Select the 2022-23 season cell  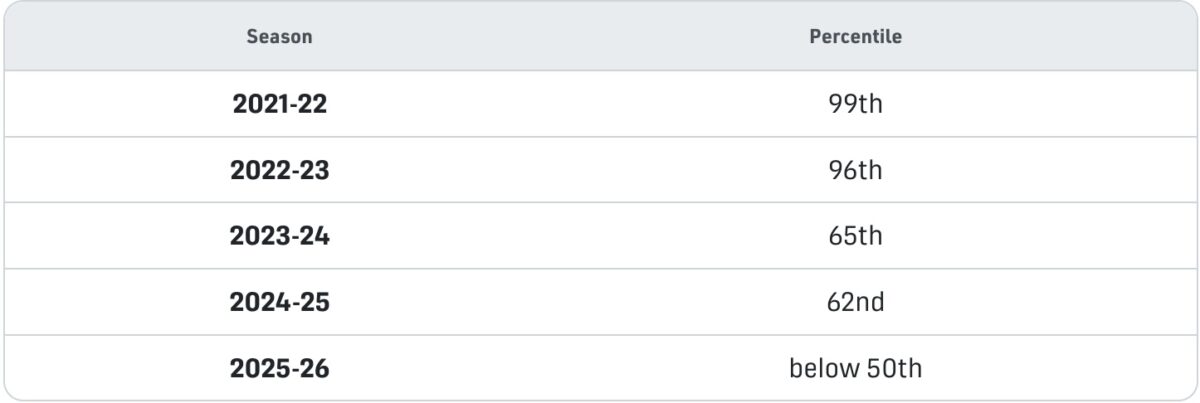coord(279,171)
